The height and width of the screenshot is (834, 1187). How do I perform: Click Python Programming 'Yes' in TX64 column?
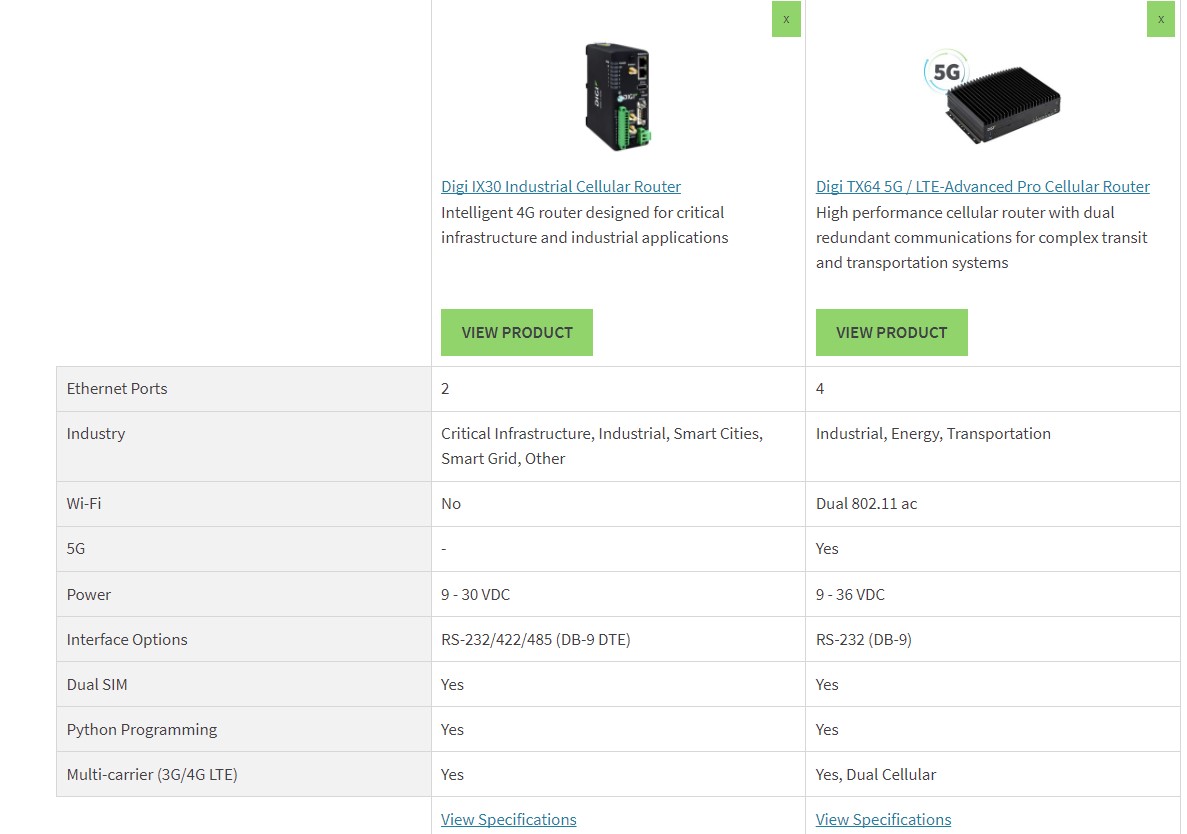[x=827, y=730]
